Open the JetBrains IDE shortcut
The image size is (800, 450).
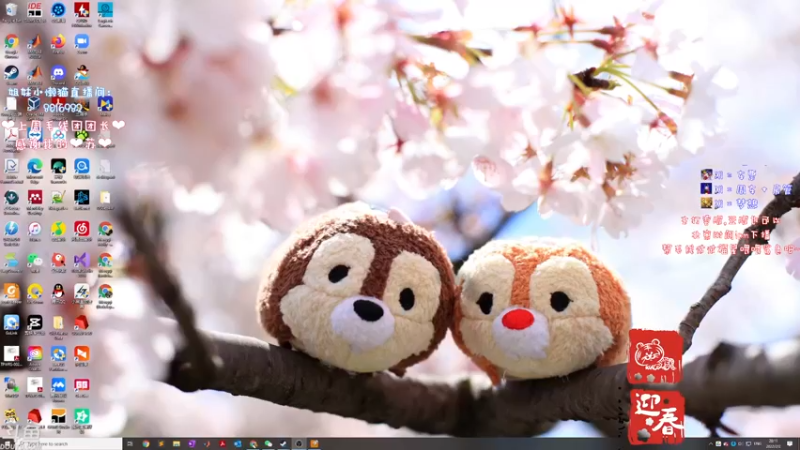pos(35,10)
